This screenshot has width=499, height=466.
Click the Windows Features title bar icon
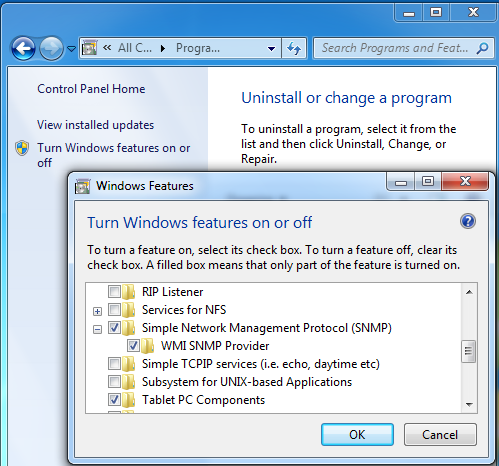click(82, 186)
